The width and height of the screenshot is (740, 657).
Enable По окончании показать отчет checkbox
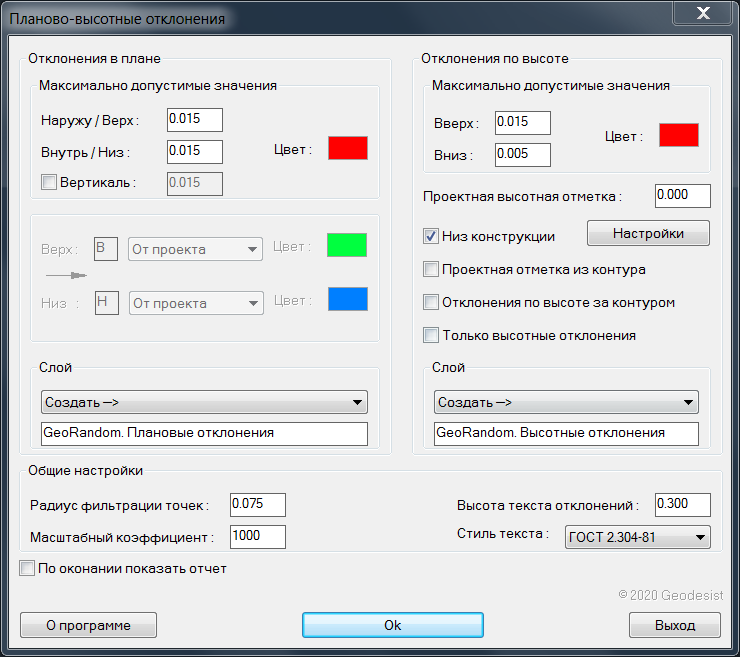click(x=27, y=568)
